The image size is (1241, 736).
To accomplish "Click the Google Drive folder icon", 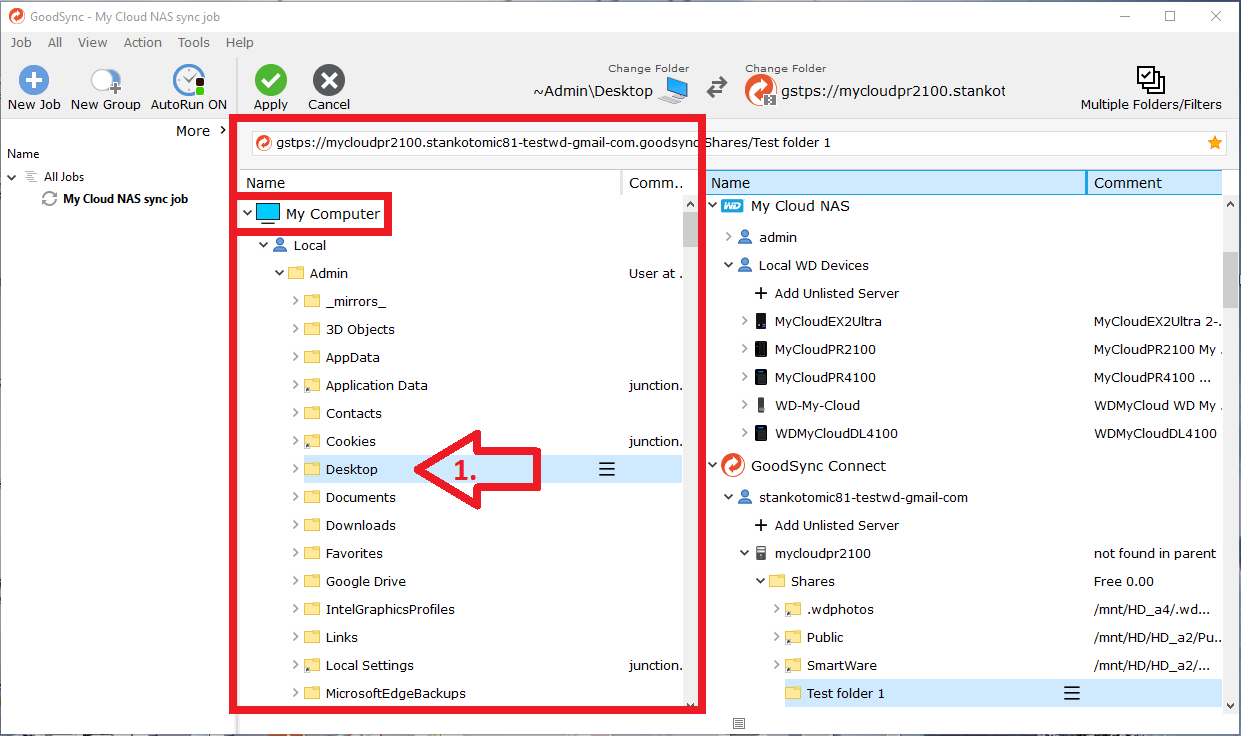I will 311,581.
